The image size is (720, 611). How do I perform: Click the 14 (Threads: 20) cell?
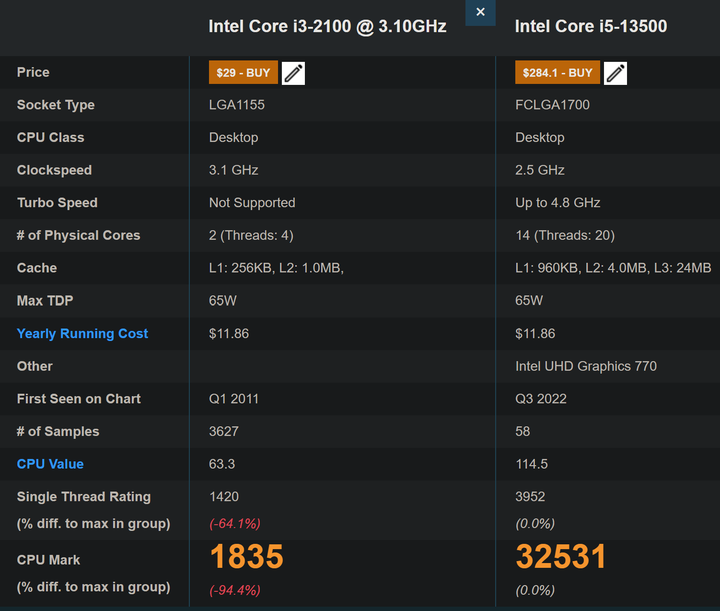point(565,235)
